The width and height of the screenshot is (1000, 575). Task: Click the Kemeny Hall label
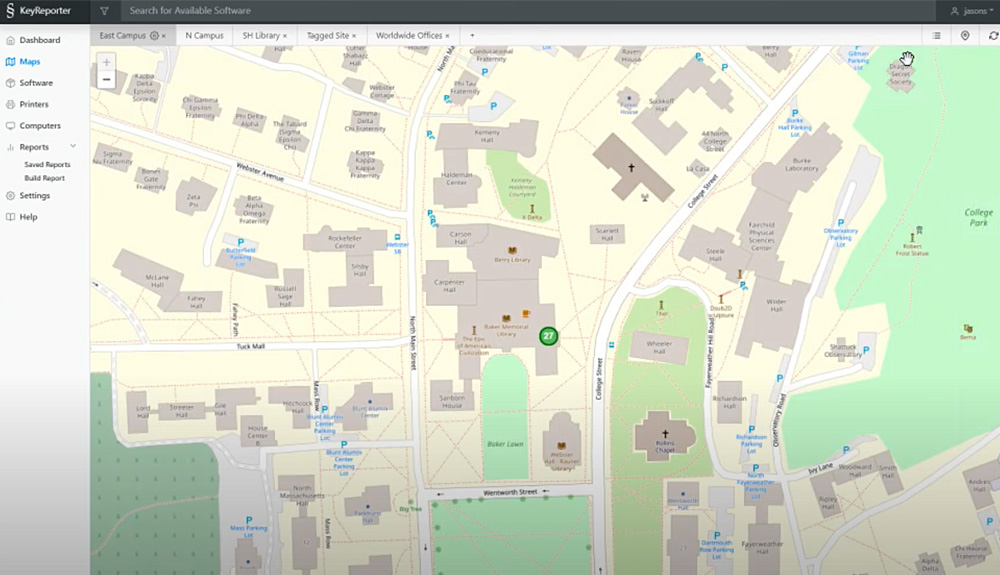pos(487,136)
